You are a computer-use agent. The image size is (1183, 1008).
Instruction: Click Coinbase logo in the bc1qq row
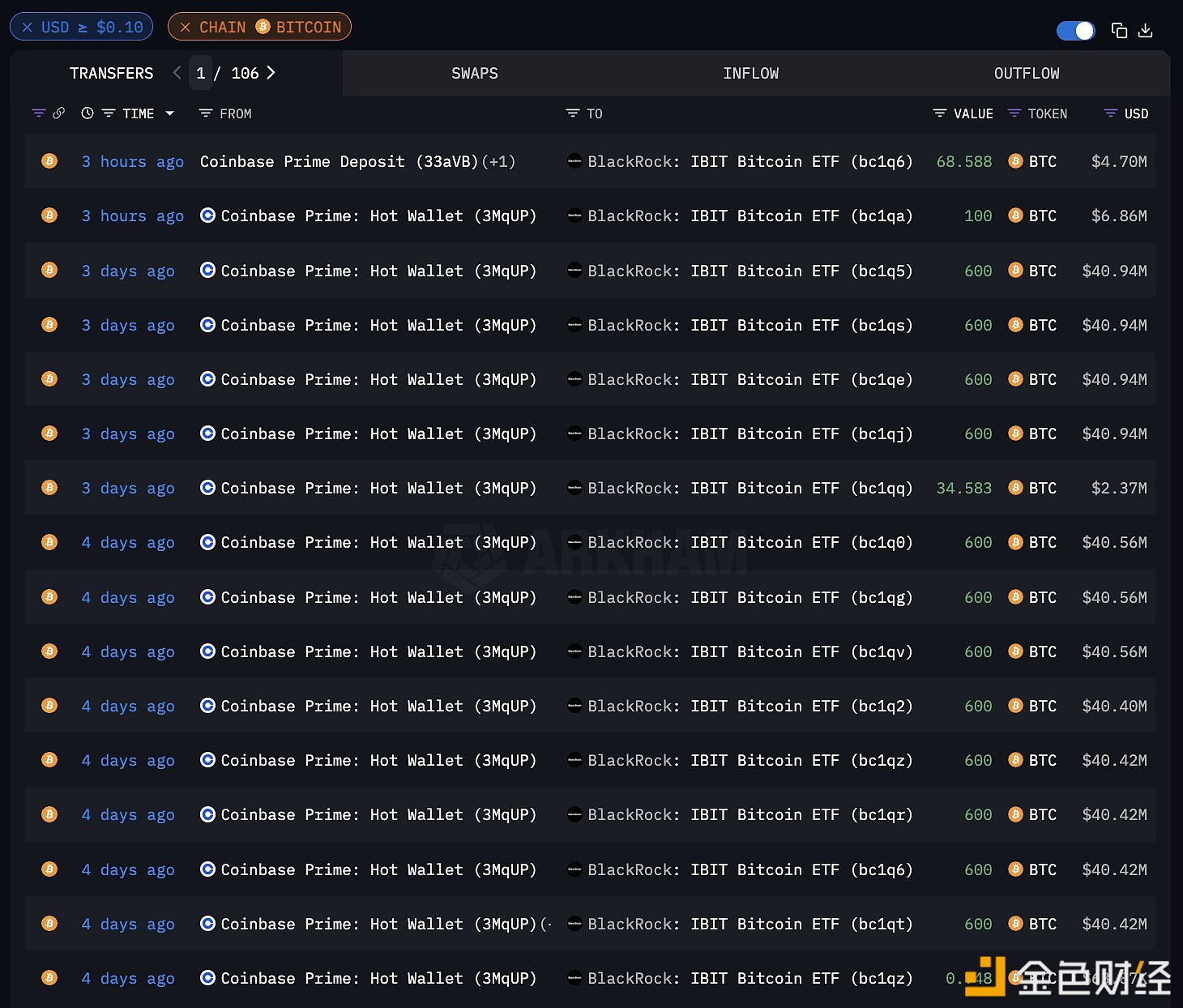click(207, 488)
